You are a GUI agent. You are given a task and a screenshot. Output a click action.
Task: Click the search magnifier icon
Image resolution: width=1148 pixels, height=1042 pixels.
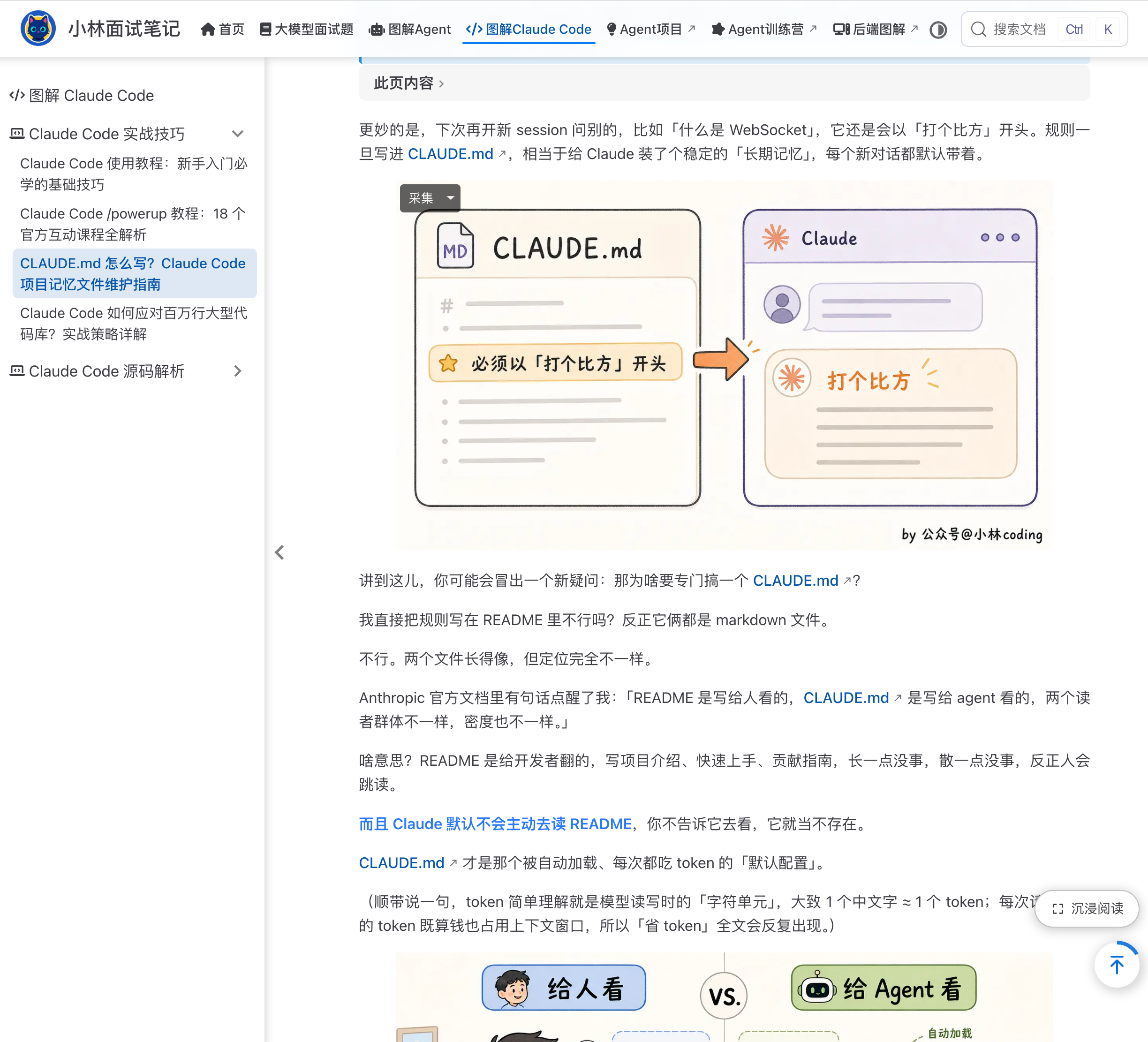click(x=978, y=29)
